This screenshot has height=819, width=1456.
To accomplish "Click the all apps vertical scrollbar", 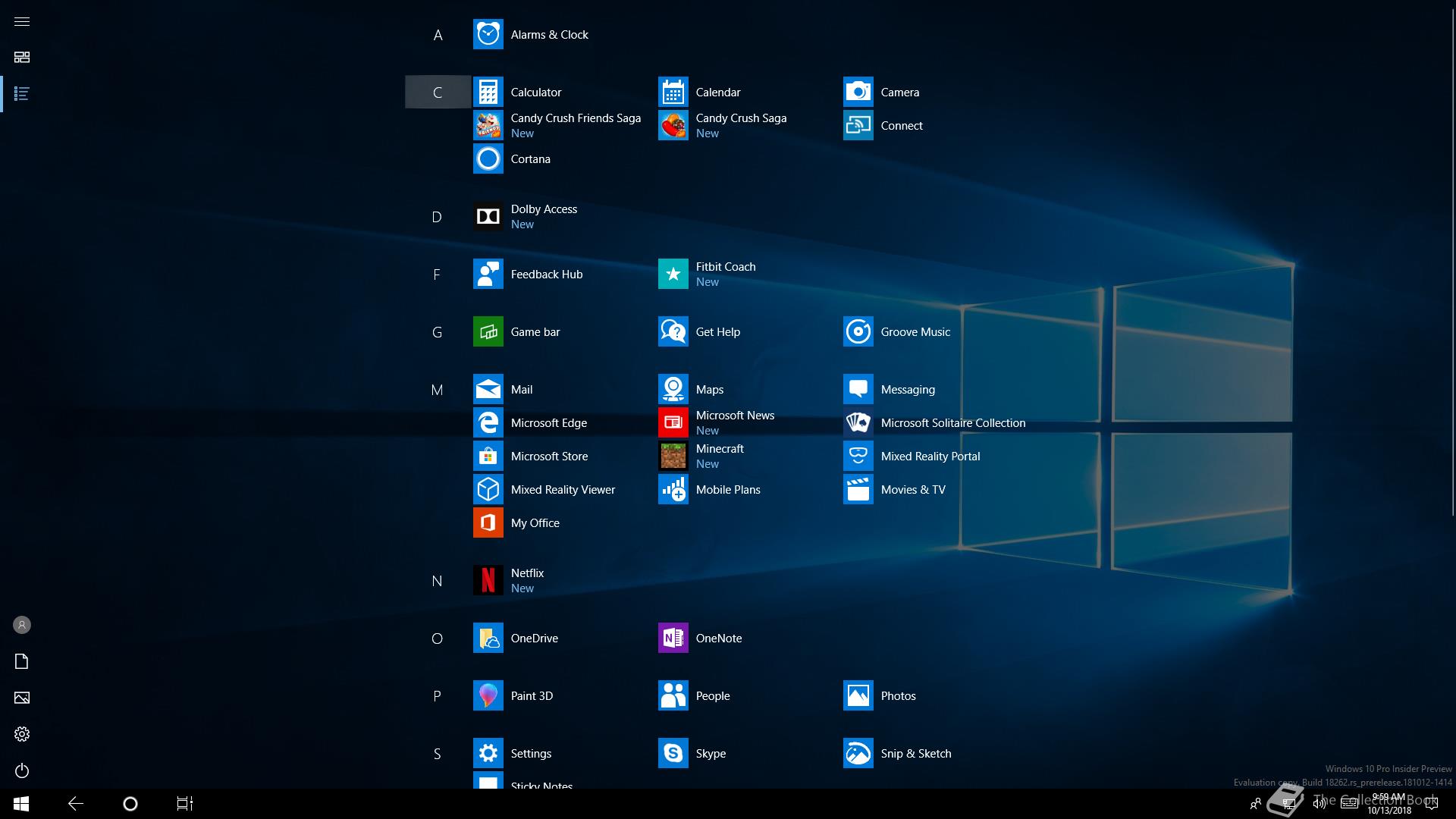I will coord(1453,262).
